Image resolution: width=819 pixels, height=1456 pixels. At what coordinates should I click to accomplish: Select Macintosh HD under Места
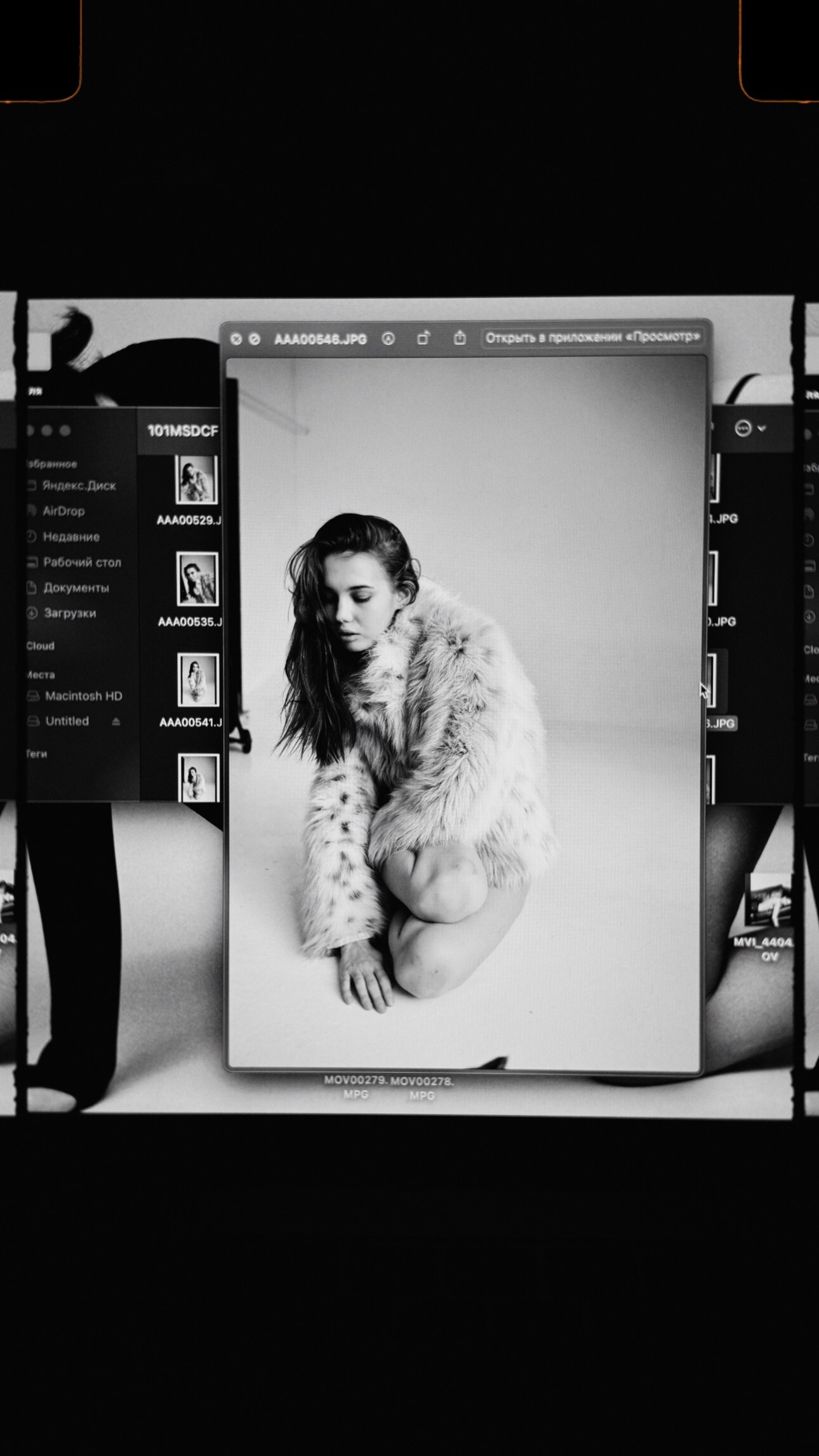pyautogui.click(x=83, y=696)
